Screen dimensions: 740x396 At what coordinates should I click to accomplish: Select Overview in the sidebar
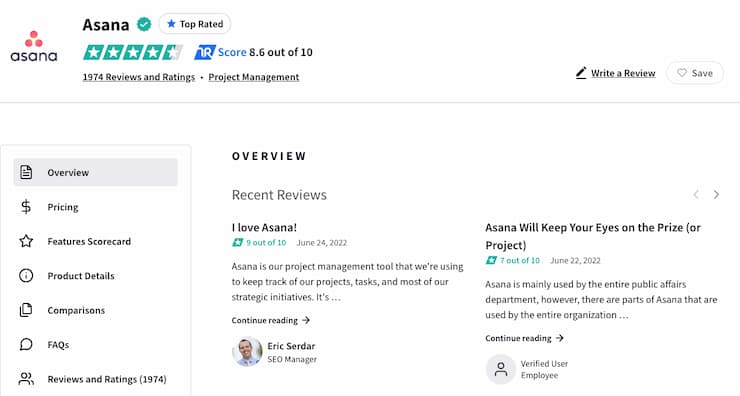95,172
